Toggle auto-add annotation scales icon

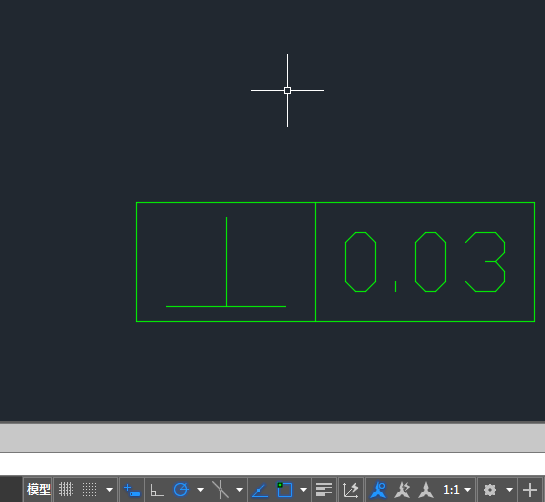point(402,490)
